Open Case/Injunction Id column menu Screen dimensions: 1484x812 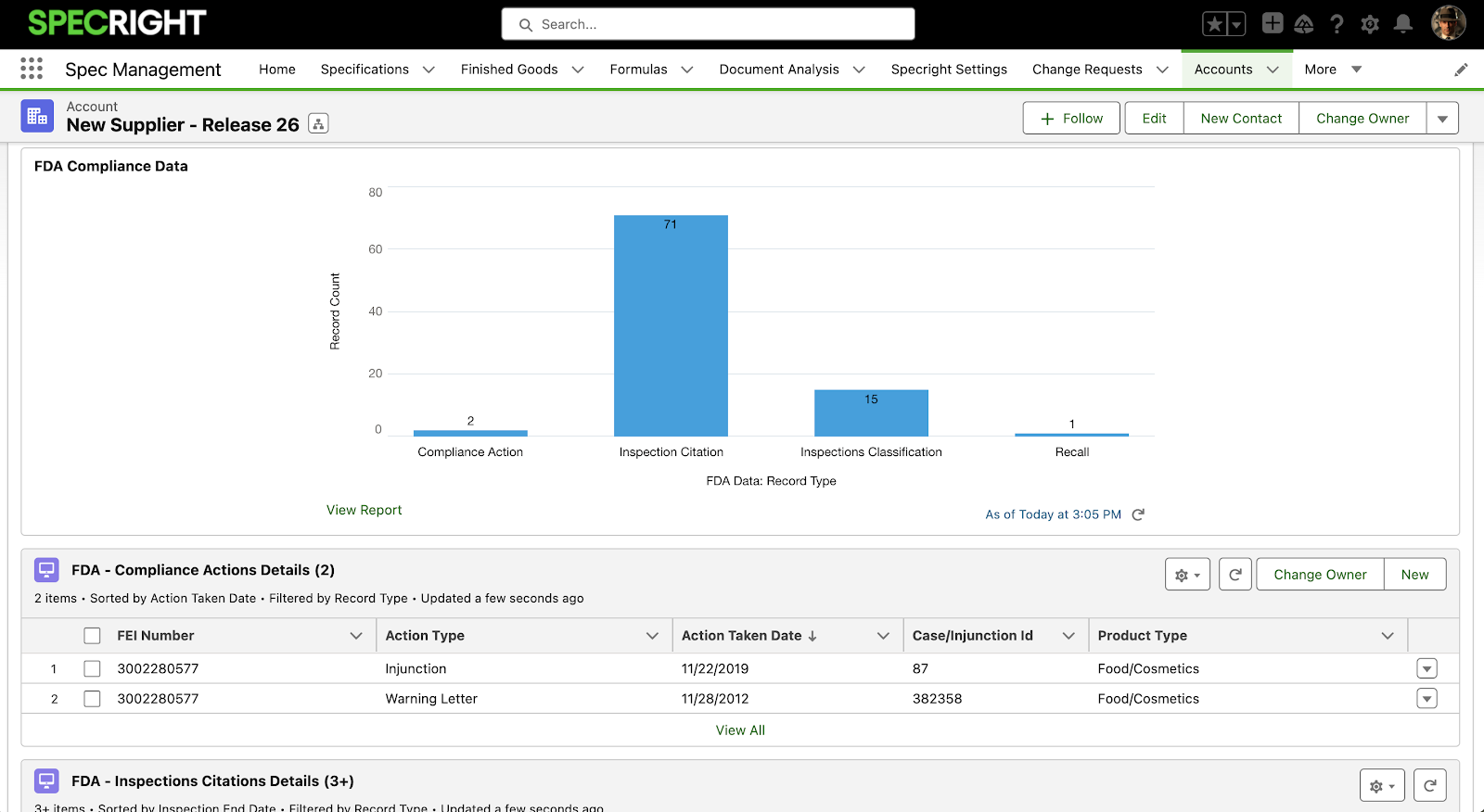pos(1068,636)
